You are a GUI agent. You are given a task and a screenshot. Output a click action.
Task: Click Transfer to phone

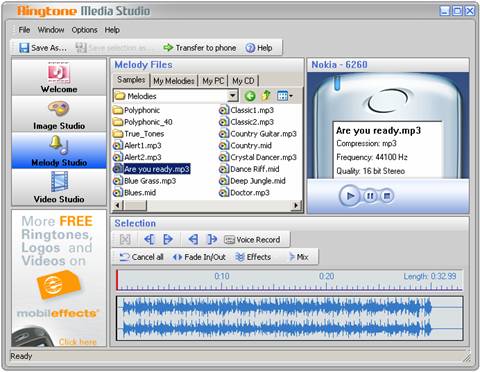pyautogui.click(x=200, y=48)
